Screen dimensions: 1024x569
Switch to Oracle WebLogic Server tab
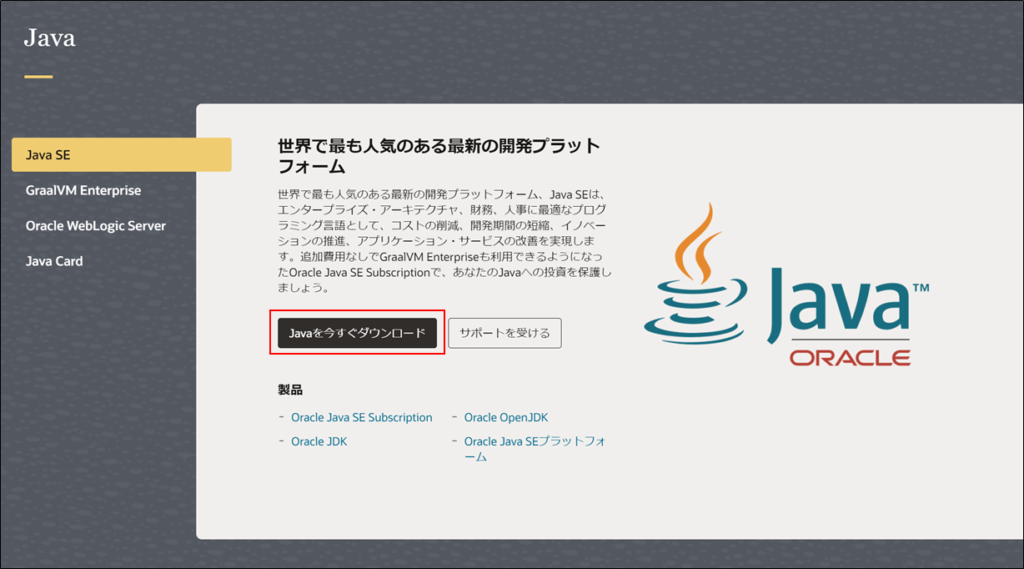click(96, 225)
